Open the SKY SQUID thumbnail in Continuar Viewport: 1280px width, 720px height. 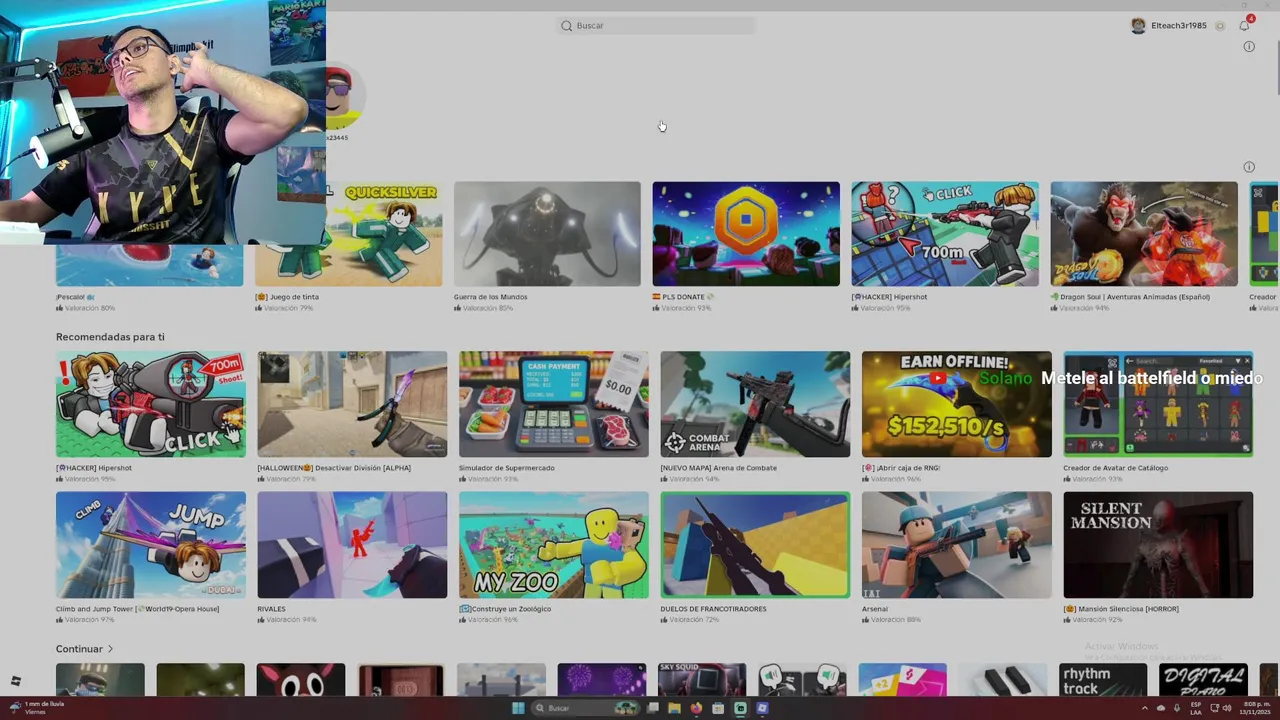[702, 679]
